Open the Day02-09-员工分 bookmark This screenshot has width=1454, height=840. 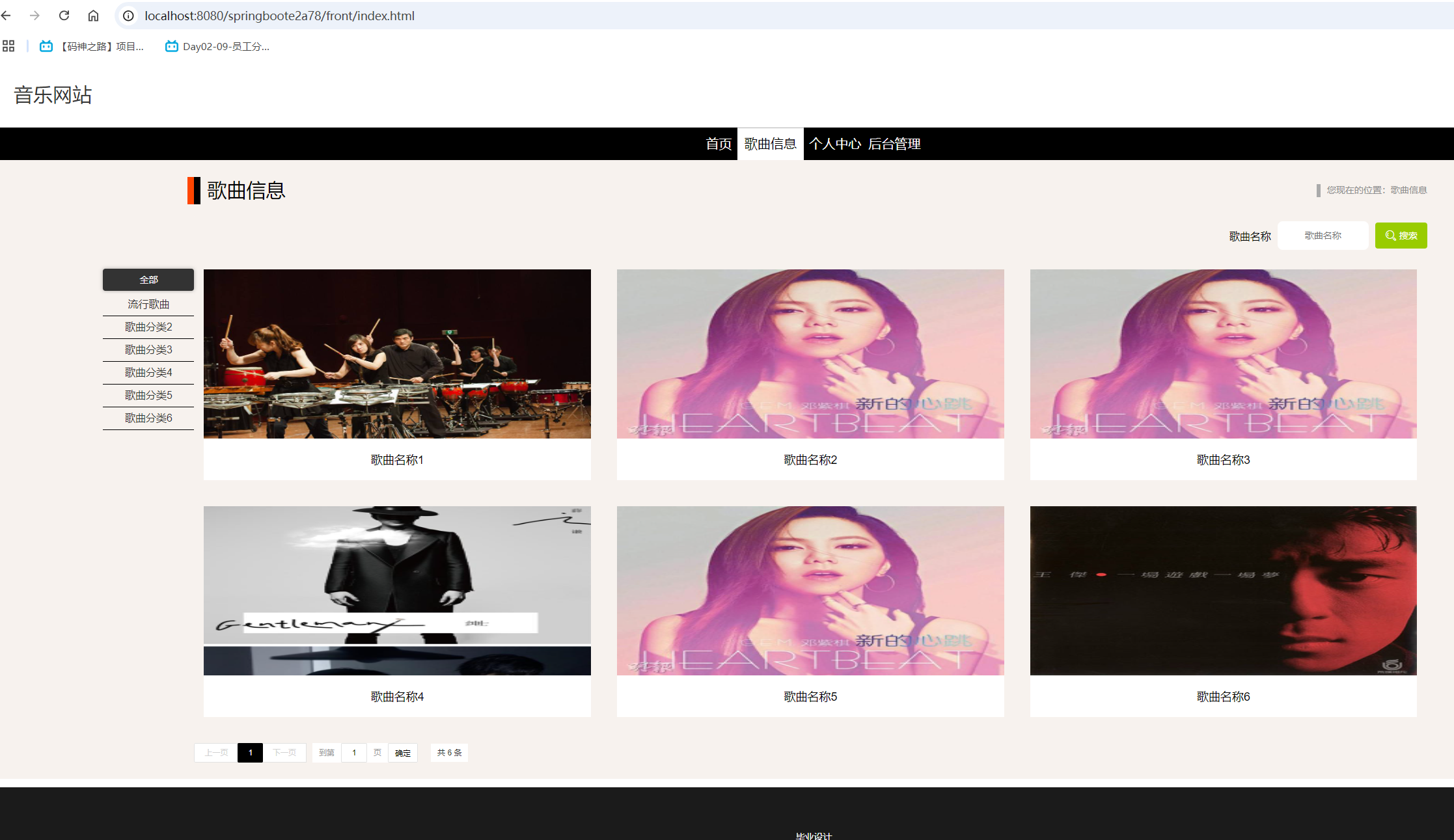pyautogui.click(x=217, y=46)
